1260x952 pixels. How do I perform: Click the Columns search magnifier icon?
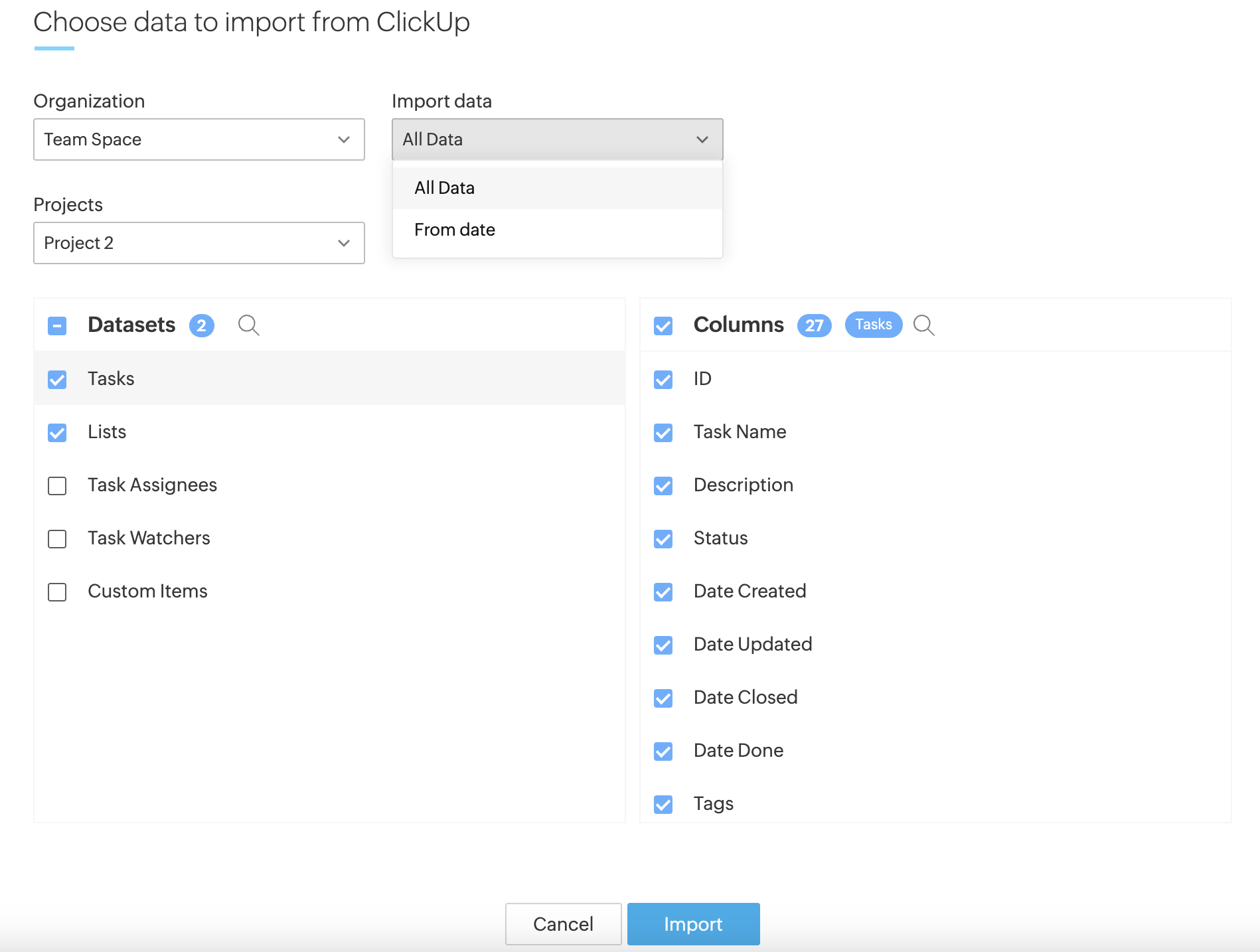tap(923, 325)
